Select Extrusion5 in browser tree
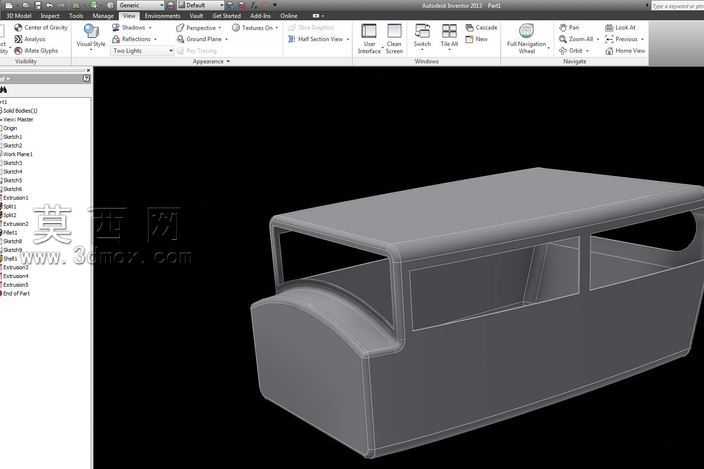The width and height of the screenshot is (704, 469). 15,285
